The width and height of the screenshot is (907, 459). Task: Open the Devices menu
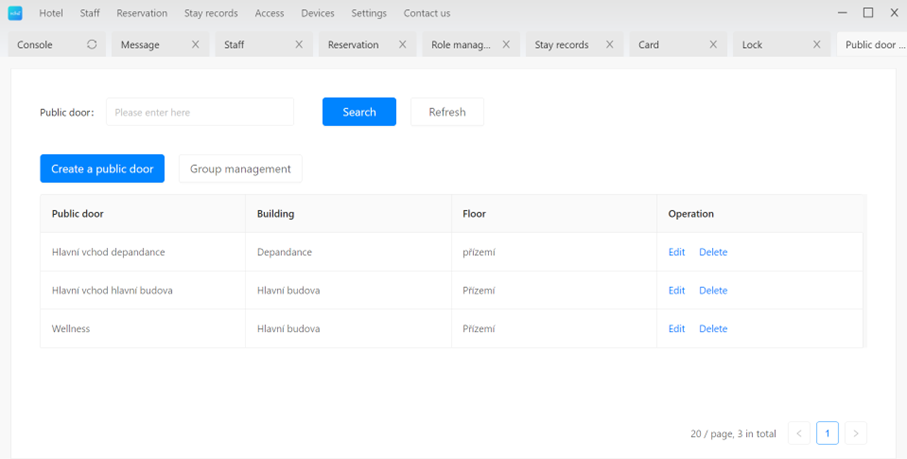click(x=318, y=13)
